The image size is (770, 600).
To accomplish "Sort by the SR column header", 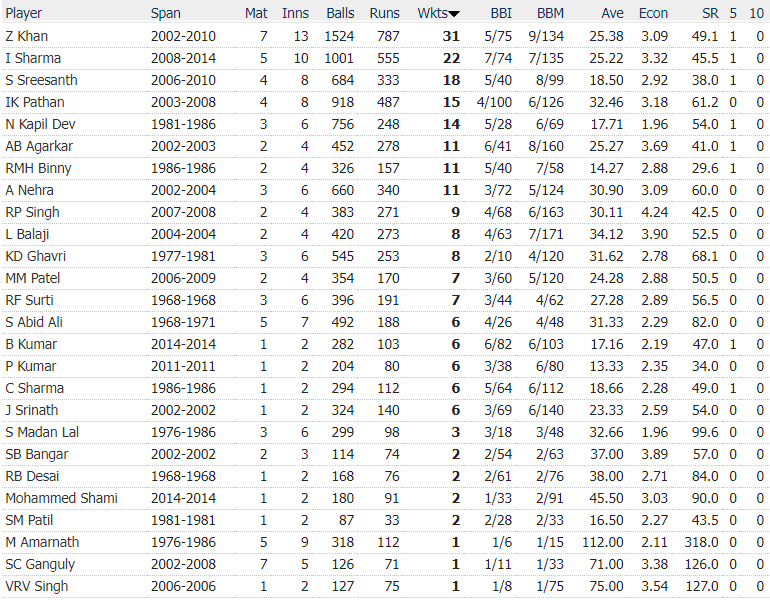I will coord(710,13).
